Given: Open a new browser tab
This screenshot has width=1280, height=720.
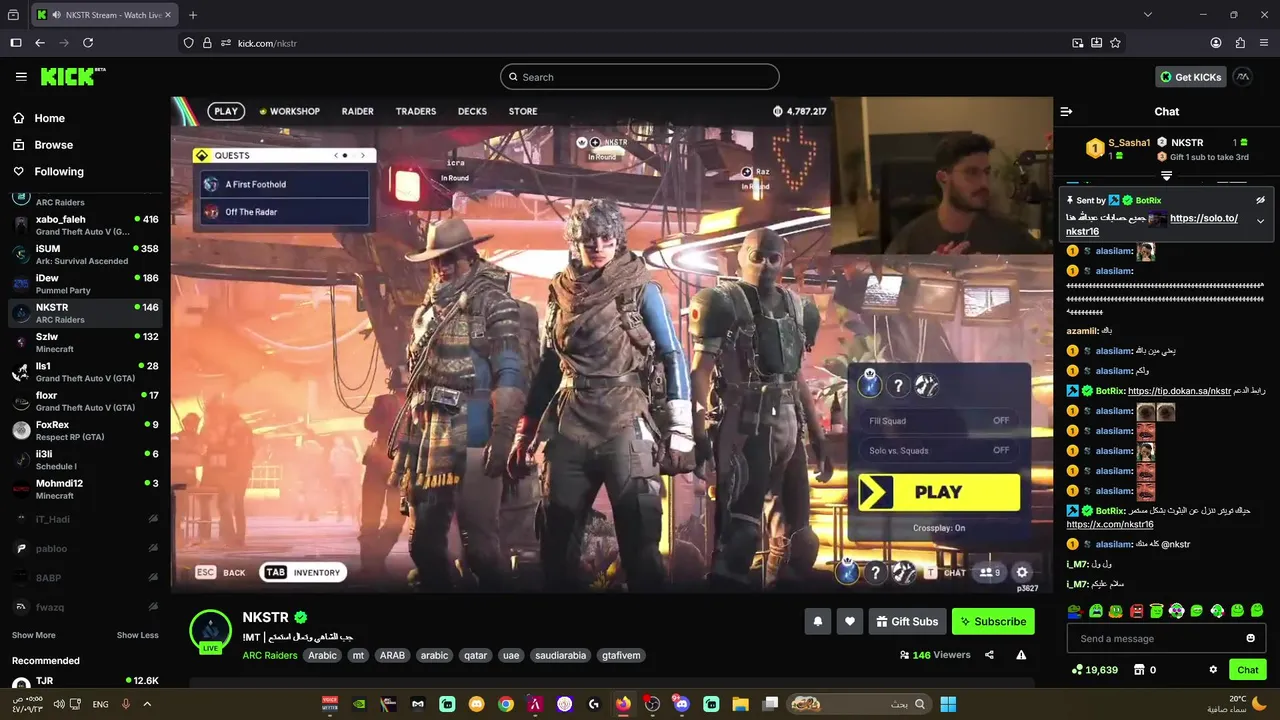Looking at the screenshot, I should (x=193, y=15).
